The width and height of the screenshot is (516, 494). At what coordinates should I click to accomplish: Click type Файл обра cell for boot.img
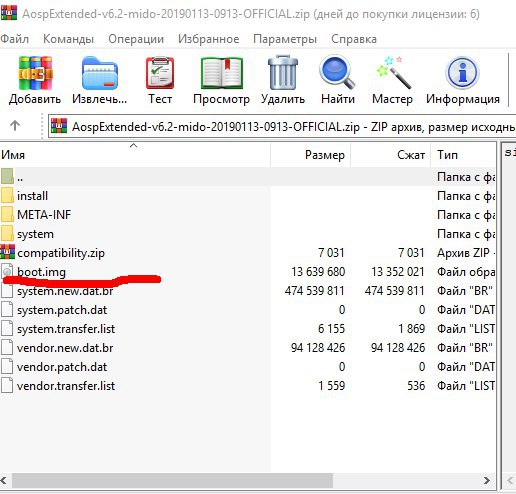(x=466, y=272)
